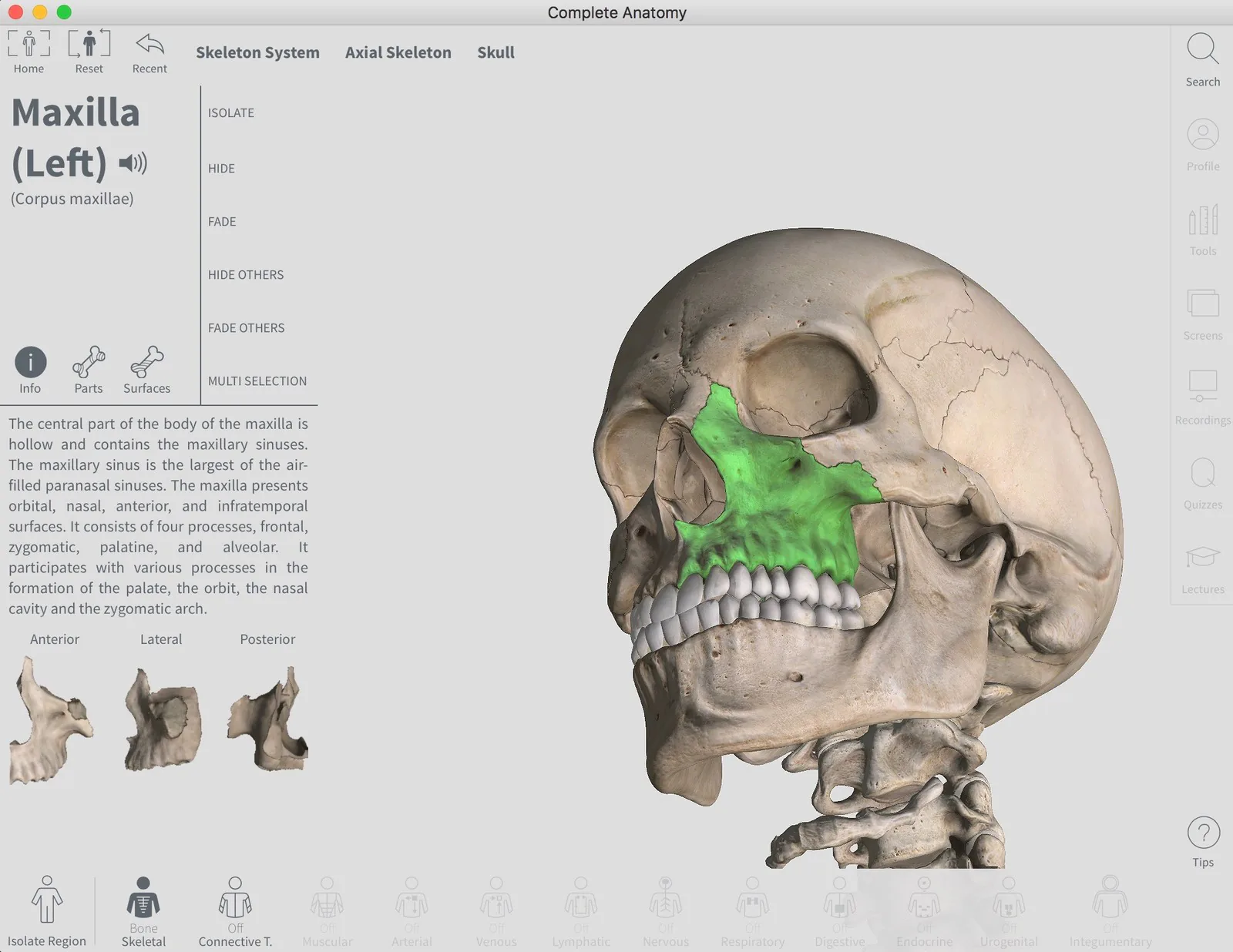Open the Tips help icon
This screenshot has width=1233, height=952.
point(1203,833)
